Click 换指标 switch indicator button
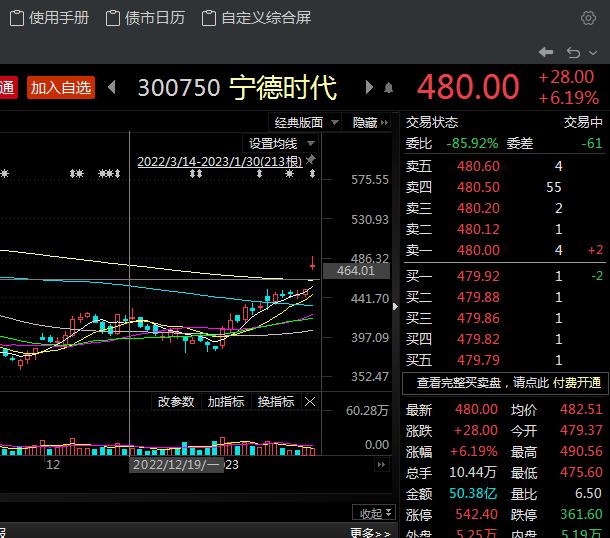The image size is (610, 538). [x=275, y=401]
